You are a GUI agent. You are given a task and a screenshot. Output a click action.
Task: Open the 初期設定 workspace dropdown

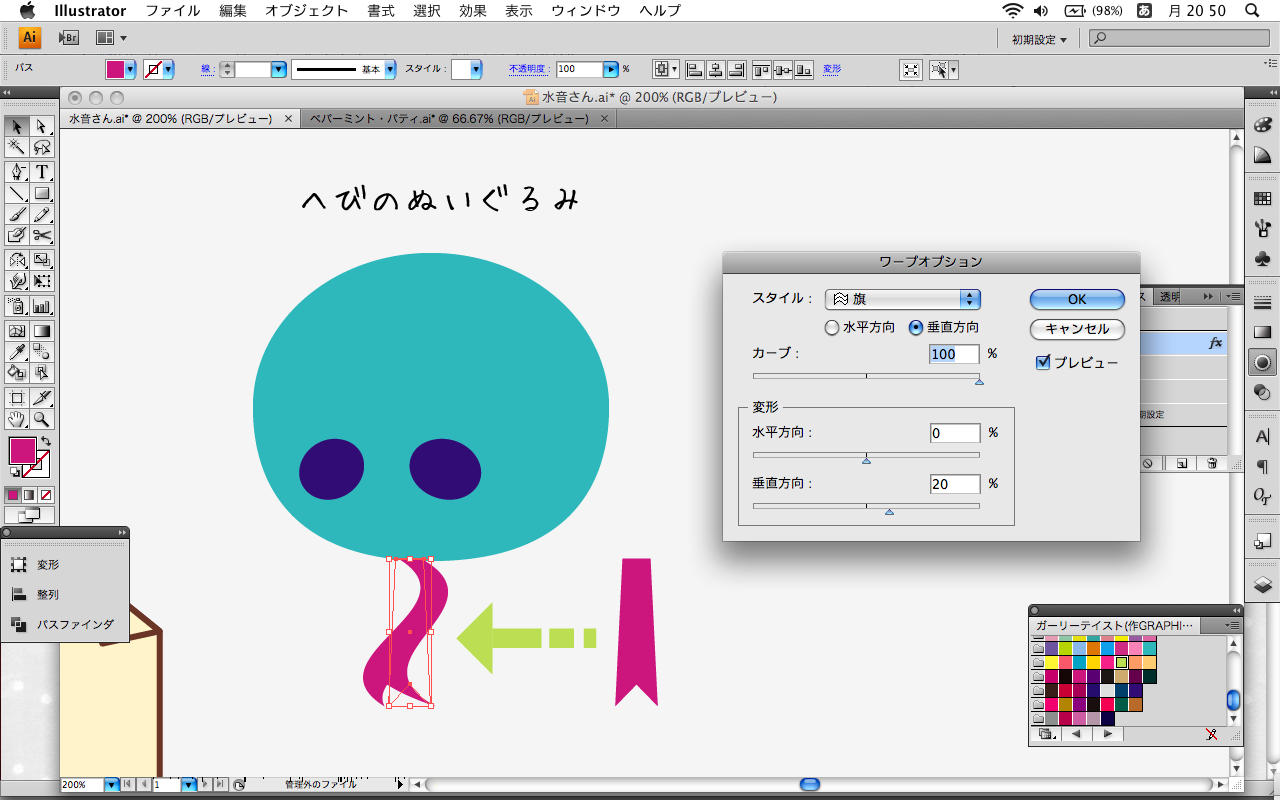tap(1039, 39)
